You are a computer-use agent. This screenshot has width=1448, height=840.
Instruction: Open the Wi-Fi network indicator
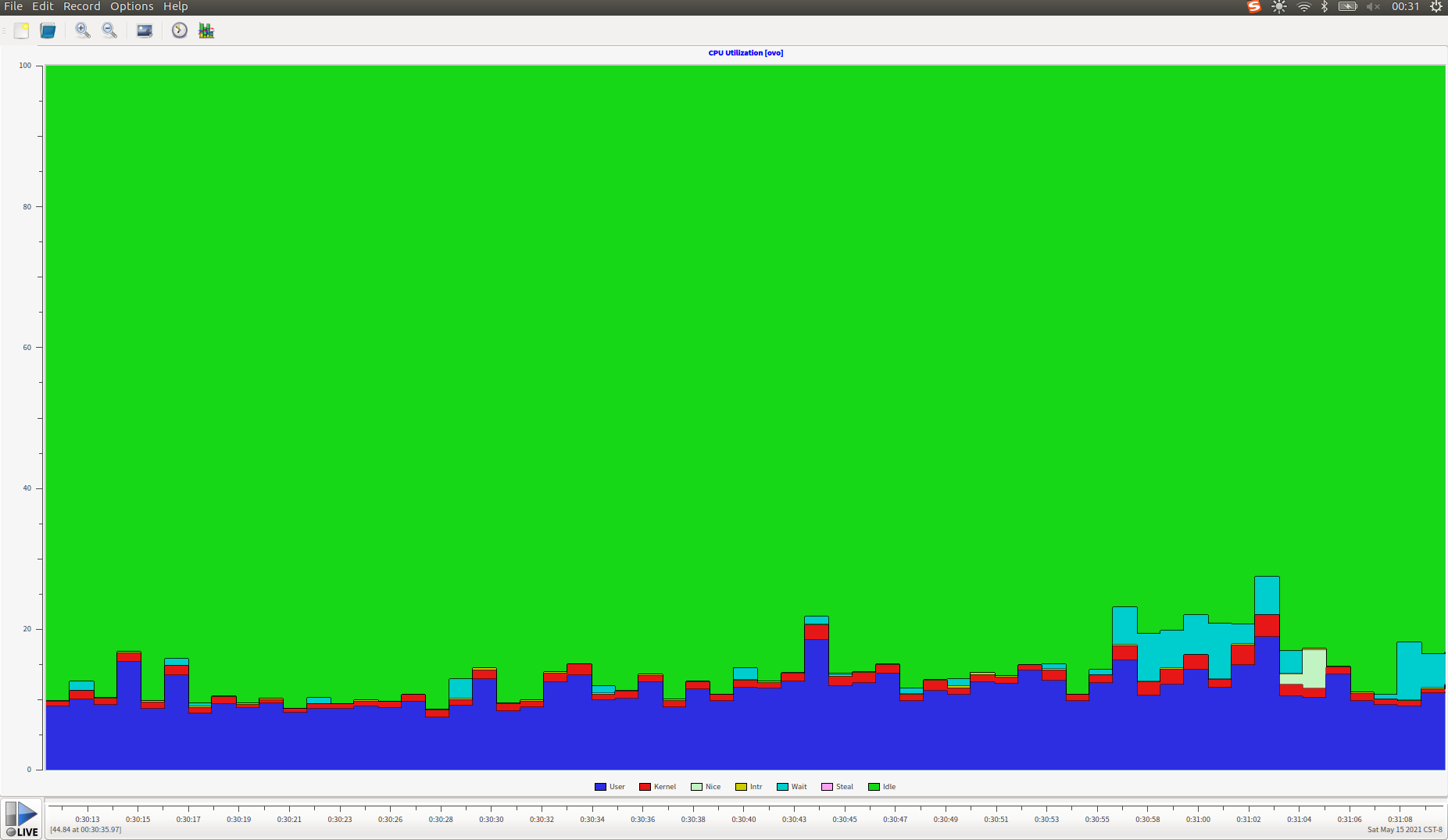tap(1304, 6)
